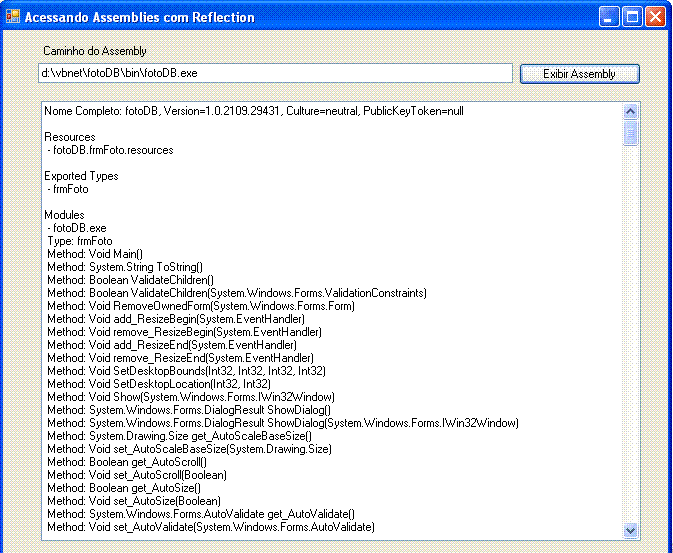Maximize the Acessando Assemblies window
The height and width of the screenshot is (553, 673).
632,17
